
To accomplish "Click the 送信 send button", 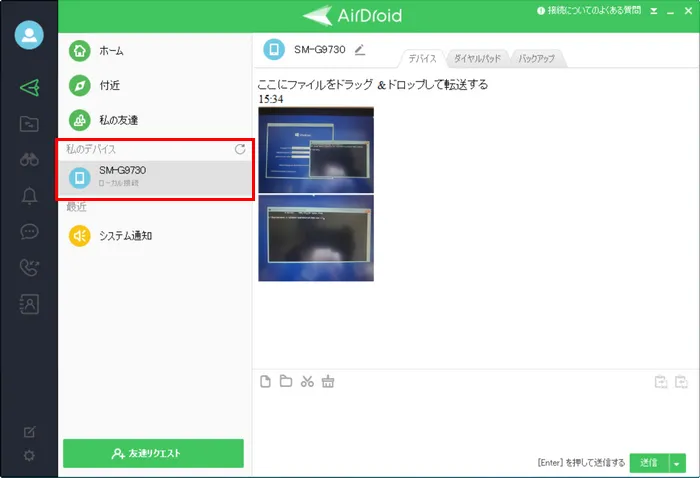I will click(649, 463).
